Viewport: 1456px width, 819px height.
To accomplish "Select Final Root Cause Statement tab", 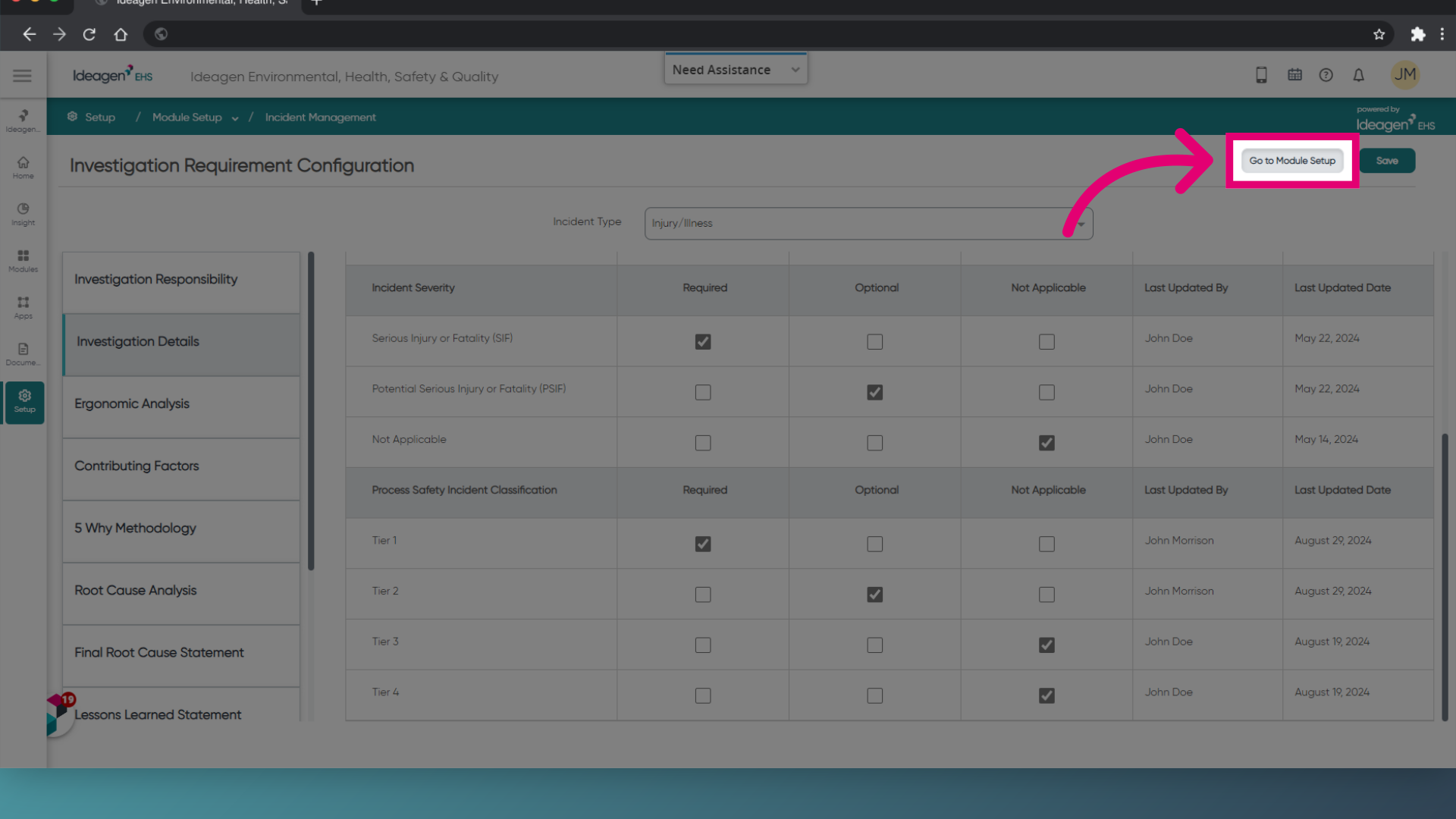I will click(181, 655).
